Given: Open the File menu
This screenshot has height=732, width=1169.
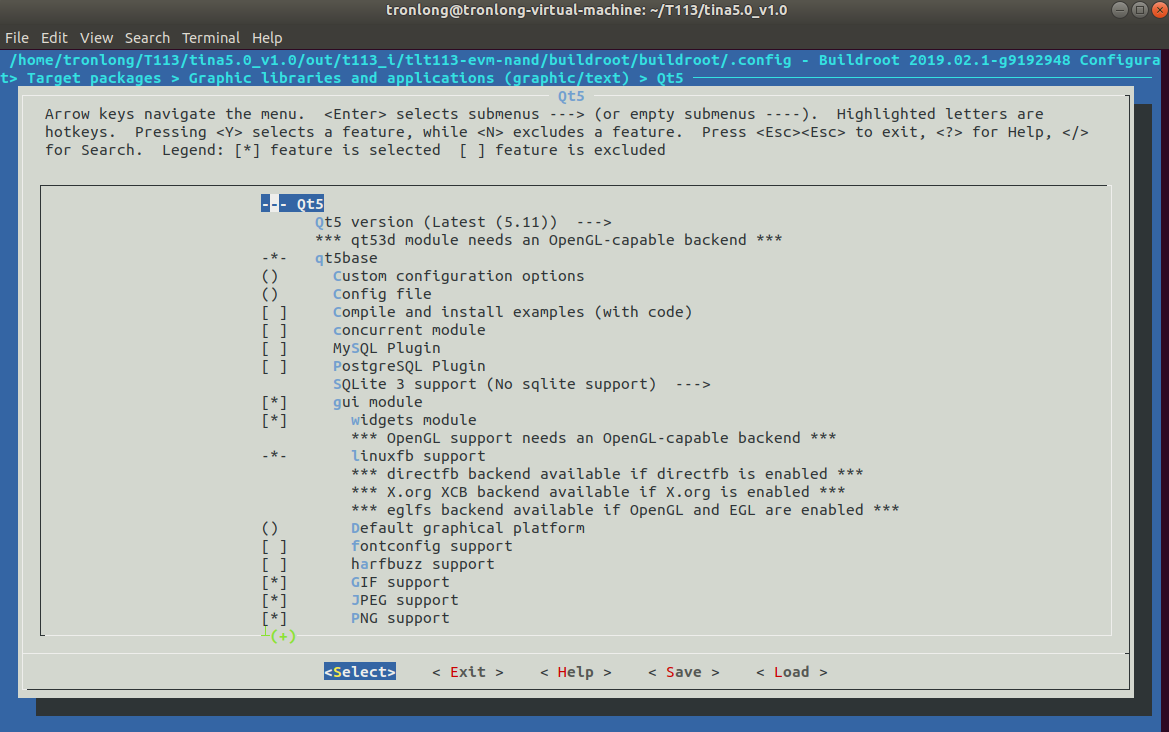Looking at the screenshot, I should [x=16, y=37].
